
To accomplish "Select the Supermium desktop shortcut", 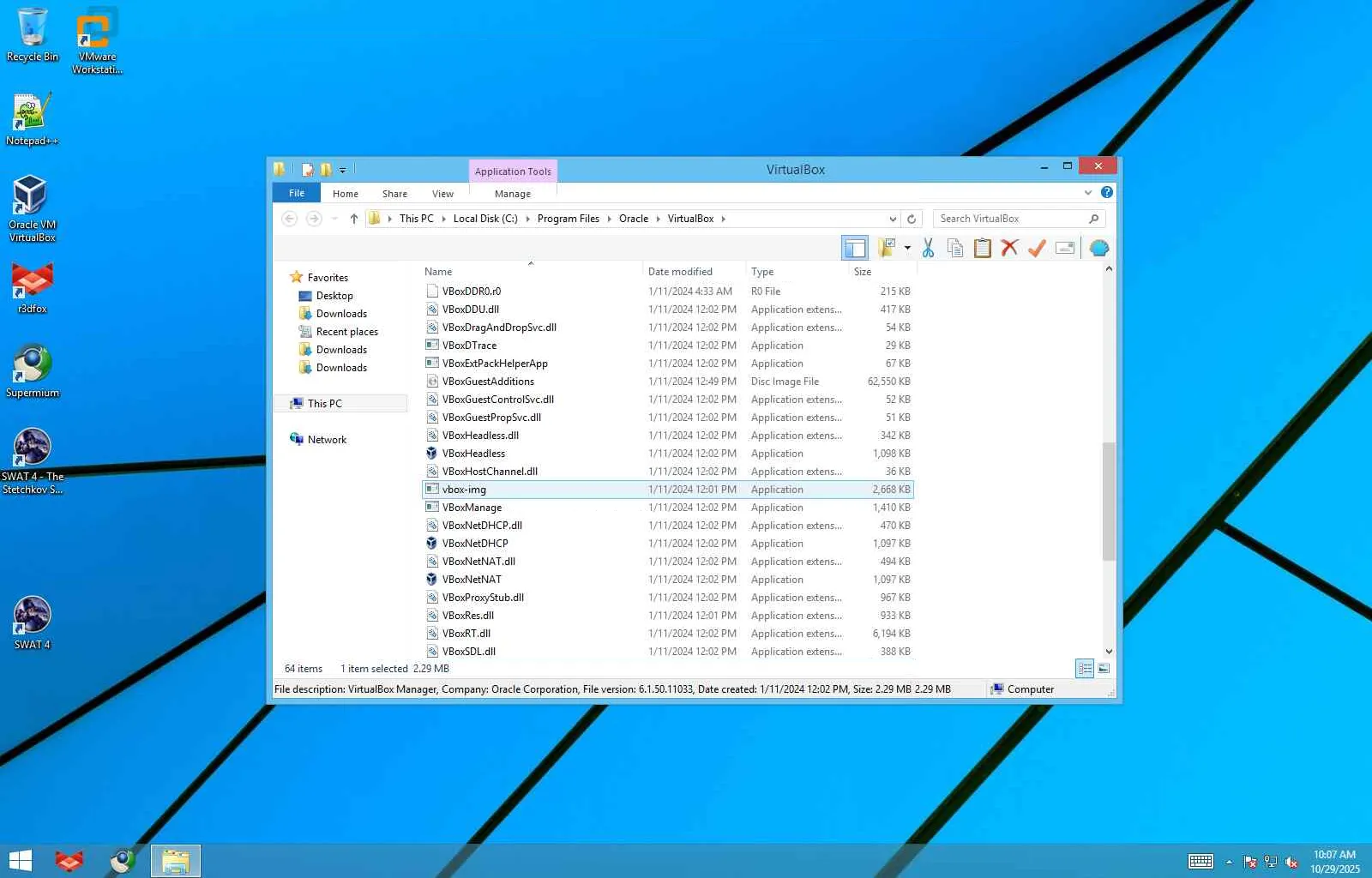I will point(33,371).
